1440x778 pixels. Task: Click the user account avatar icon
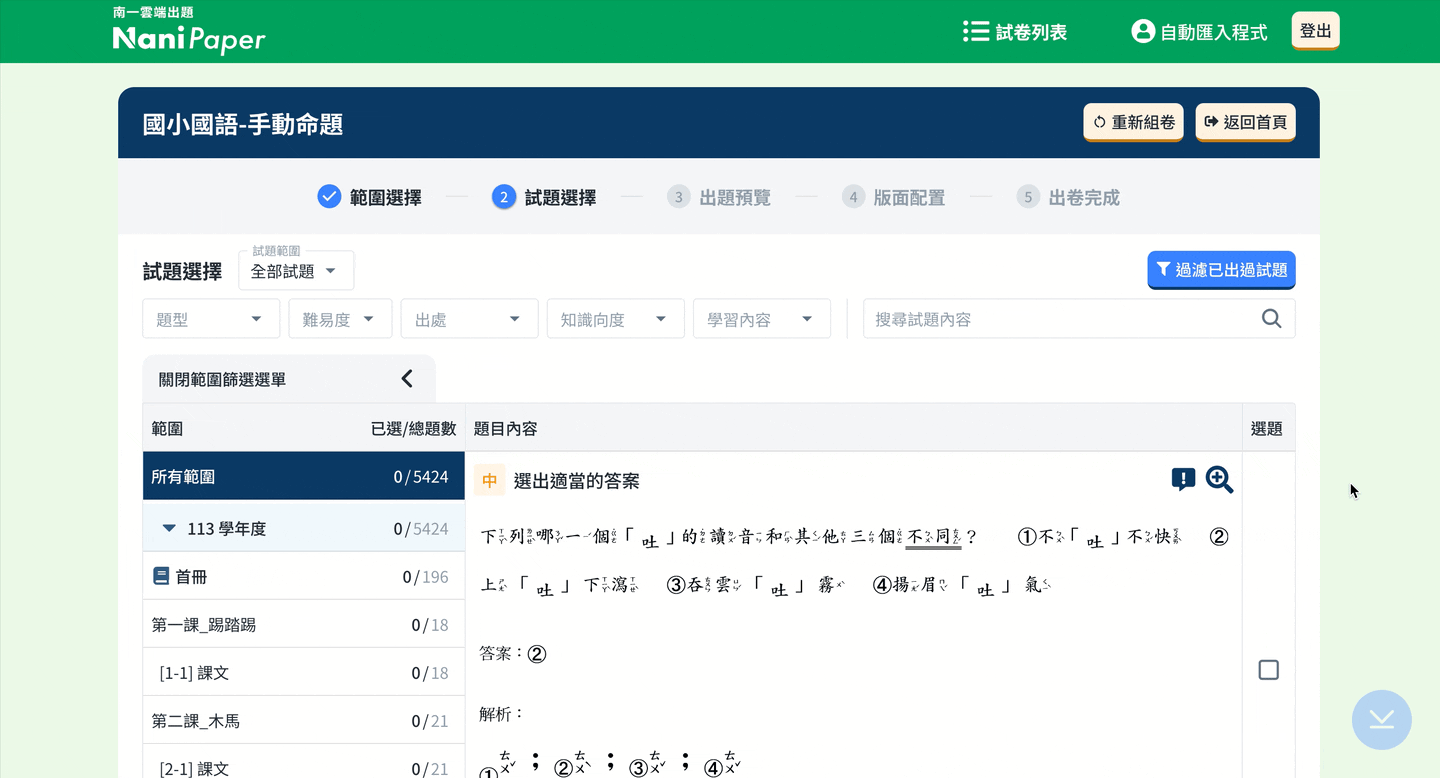click(x=1143, y=31)
